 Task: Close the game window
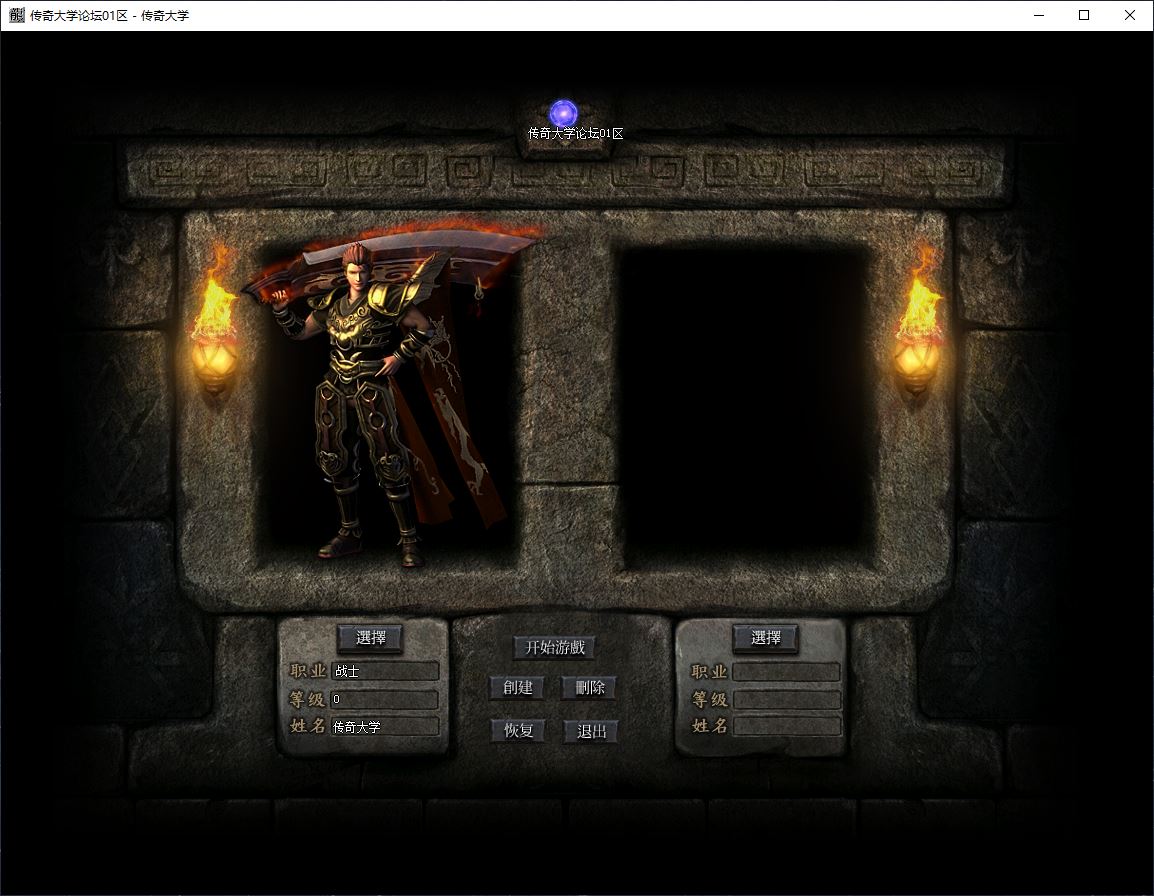1130,15
